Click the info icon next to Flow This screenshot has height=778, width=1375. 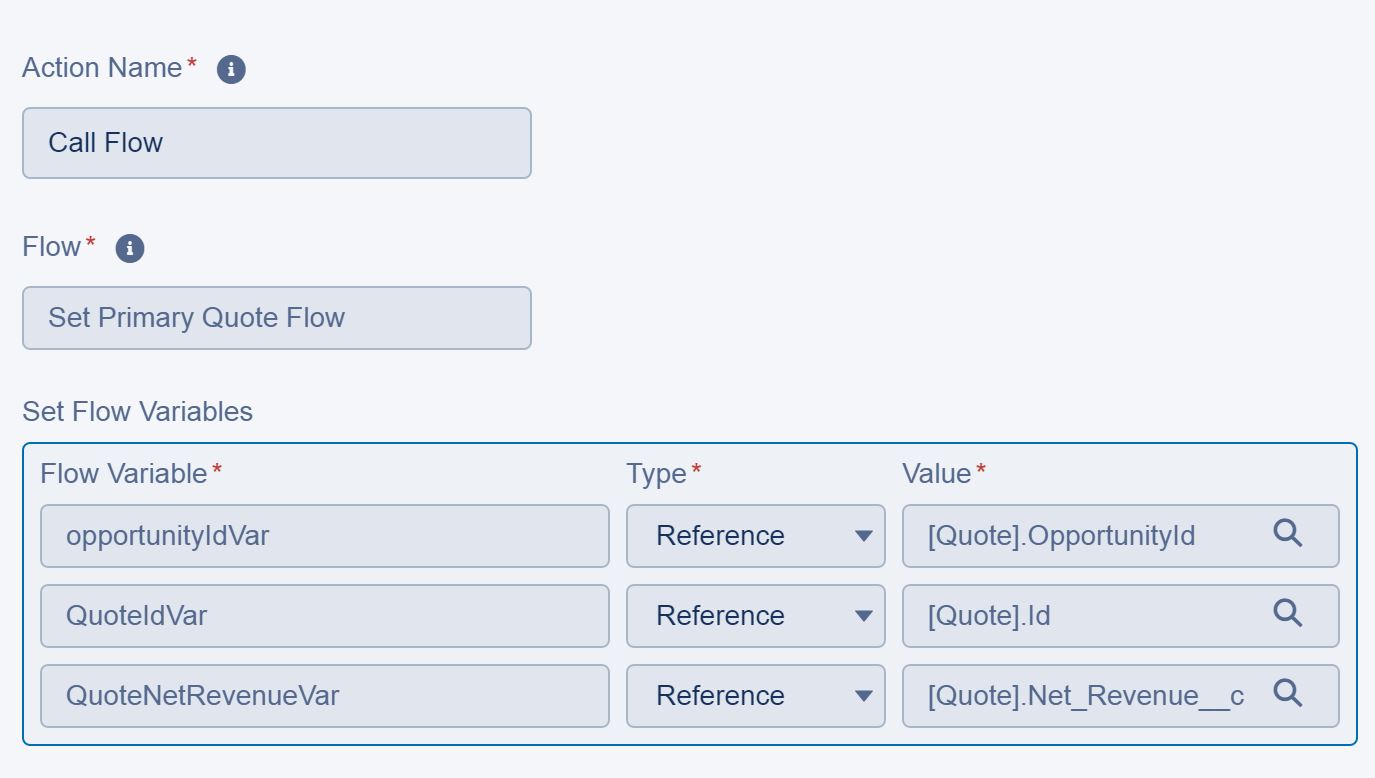pos(130,248)
